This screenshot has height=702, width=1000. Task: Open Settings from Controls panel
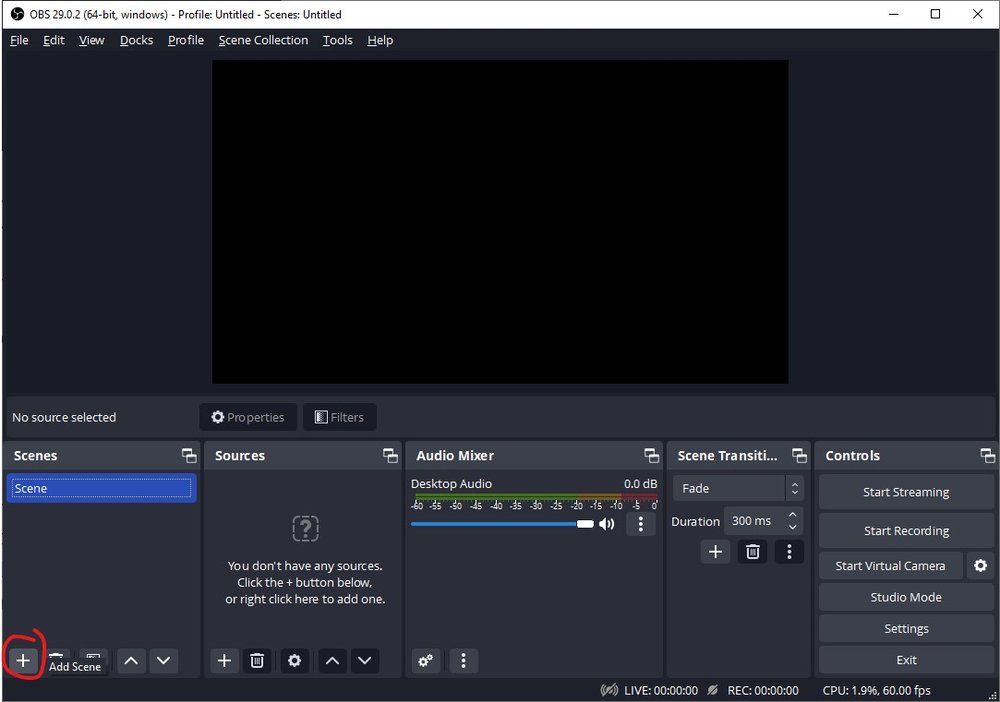point(906,629)
